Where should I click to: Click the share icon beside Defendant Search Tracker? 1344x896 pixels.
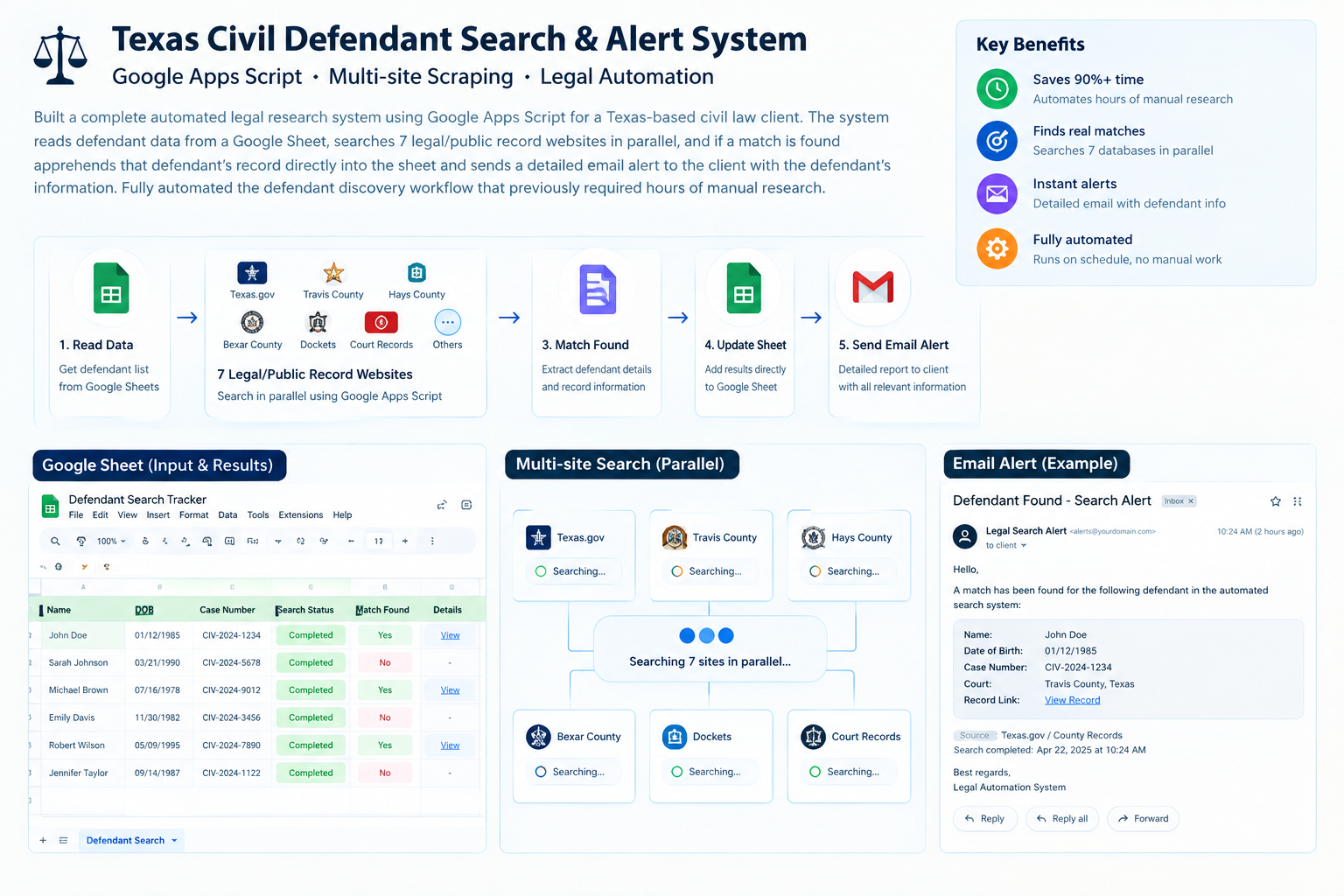[442, 505]
